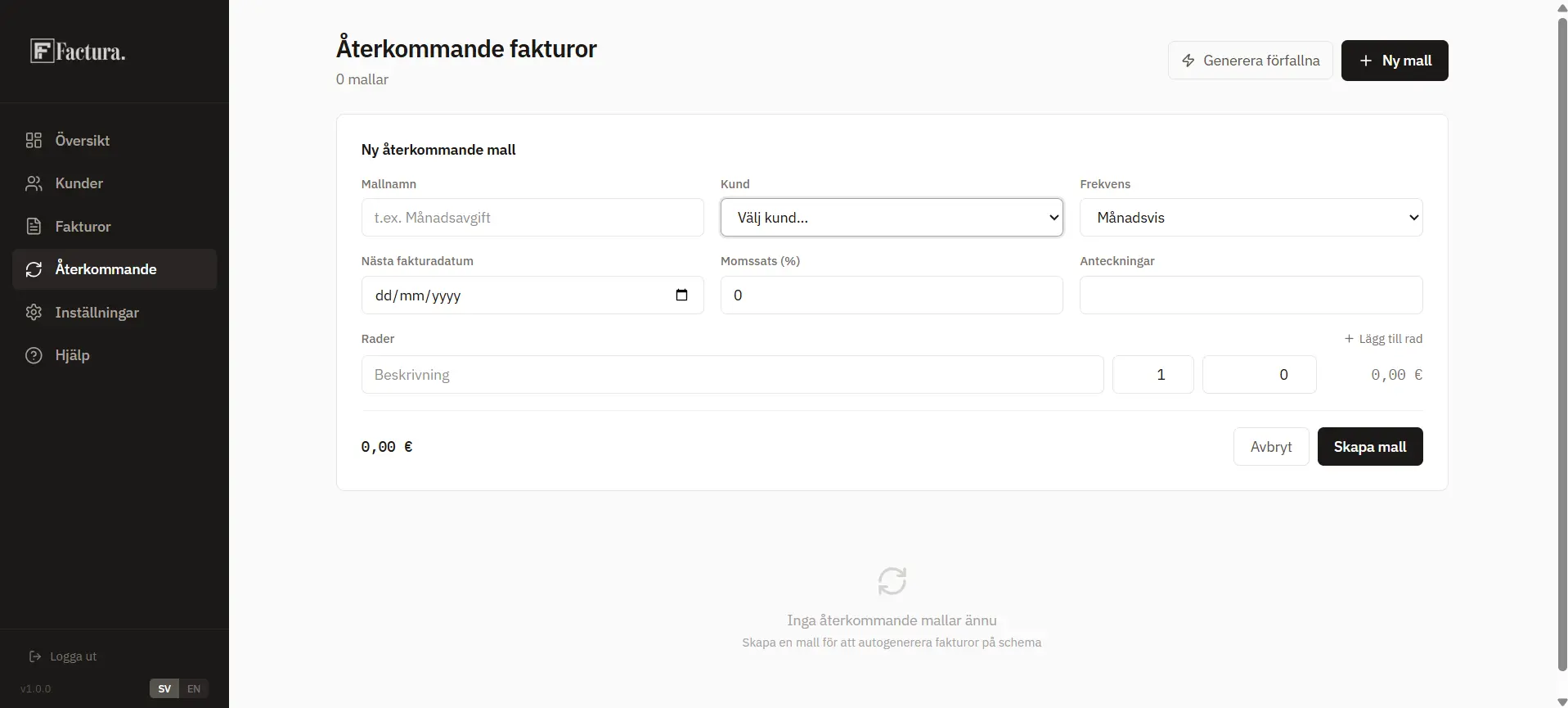
Task: Click Avbryt to cancel the template
Action: coord(1270,447)
